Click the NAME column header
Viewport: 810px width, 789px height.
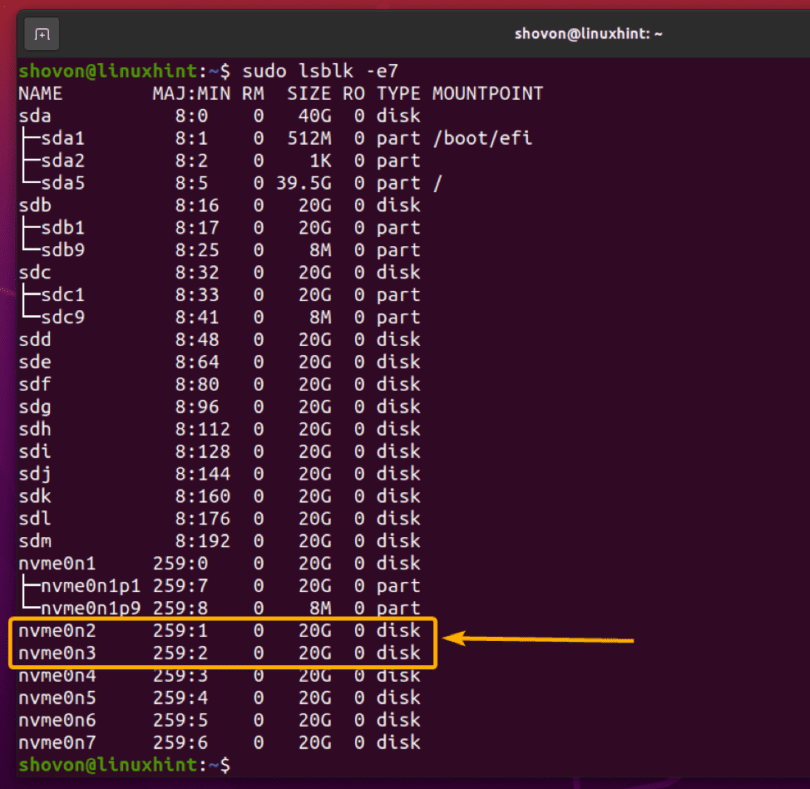click(40, 93)
